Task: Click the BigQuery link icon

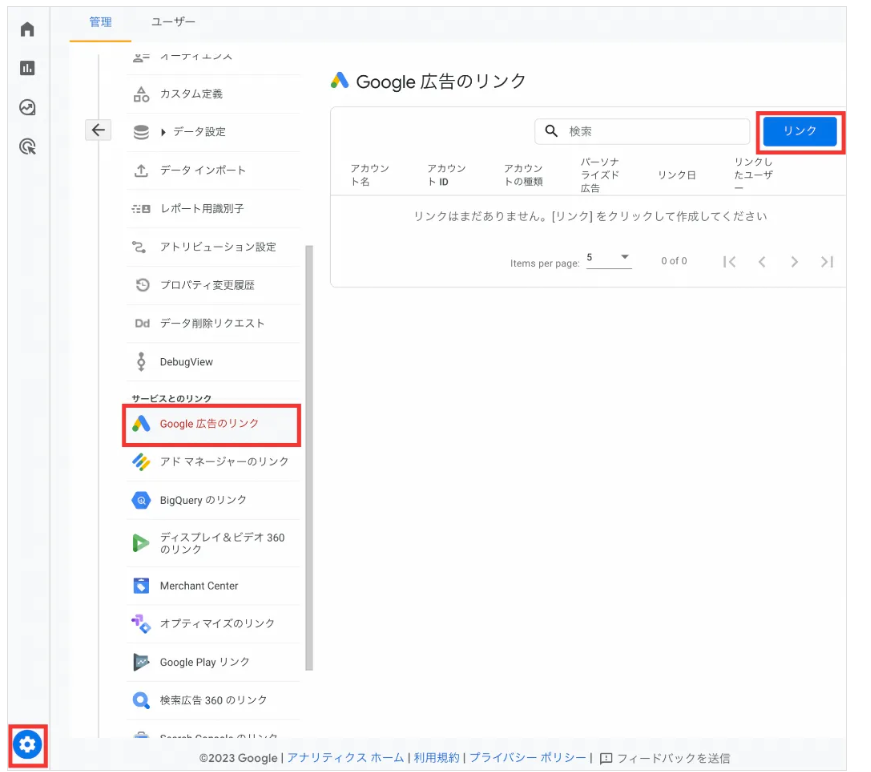Action: click(x=141, y=500)
